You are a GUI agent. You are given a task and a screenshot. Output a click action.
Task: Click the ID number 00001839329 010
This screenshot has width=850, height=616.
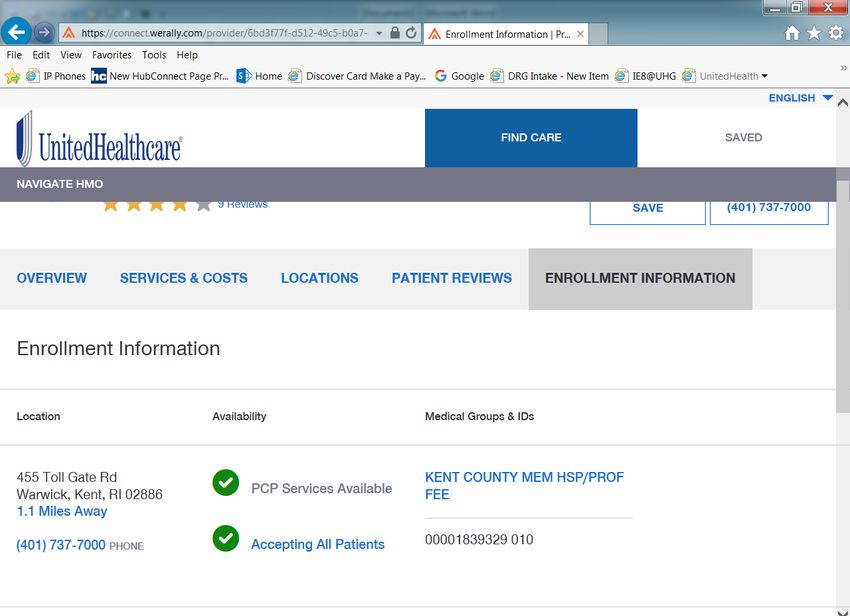479,540
